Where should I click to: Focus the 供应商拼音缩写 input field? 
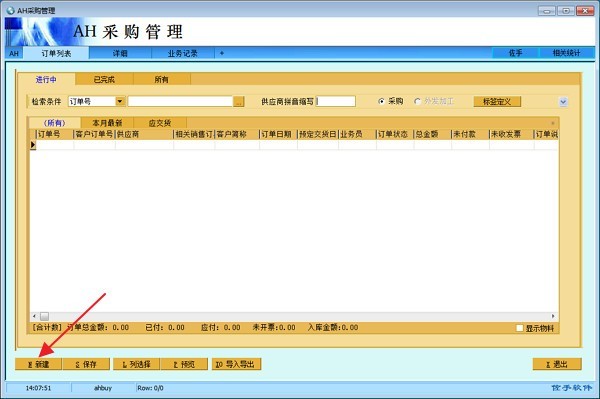pos(336,101)
